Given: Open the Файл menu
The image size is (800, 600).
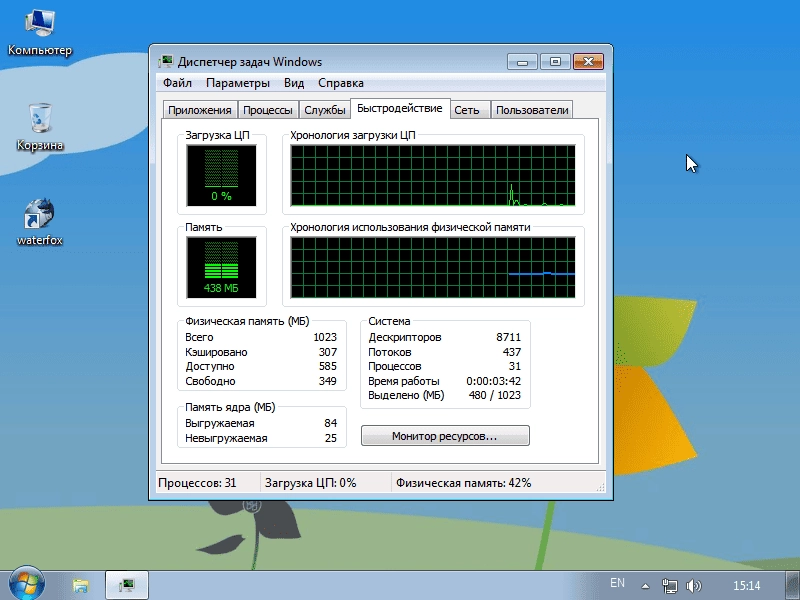Looking at the screenshot, I should pos(177,83).
